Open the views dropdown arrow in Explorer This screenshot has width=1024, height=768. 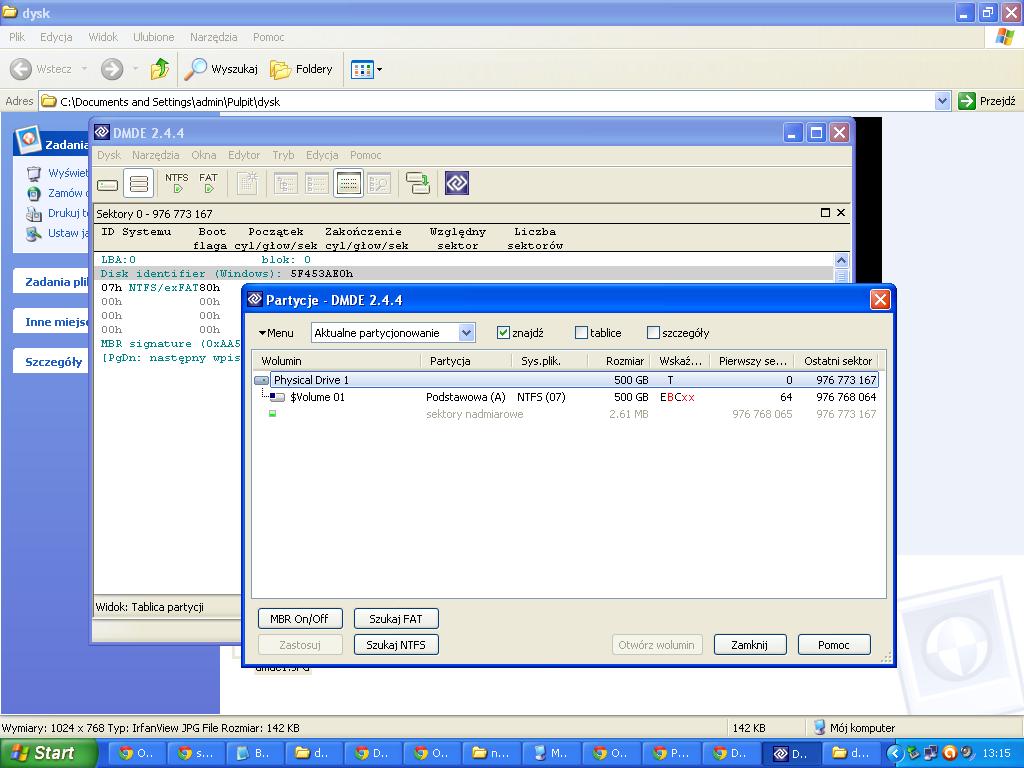coord(379,69)
